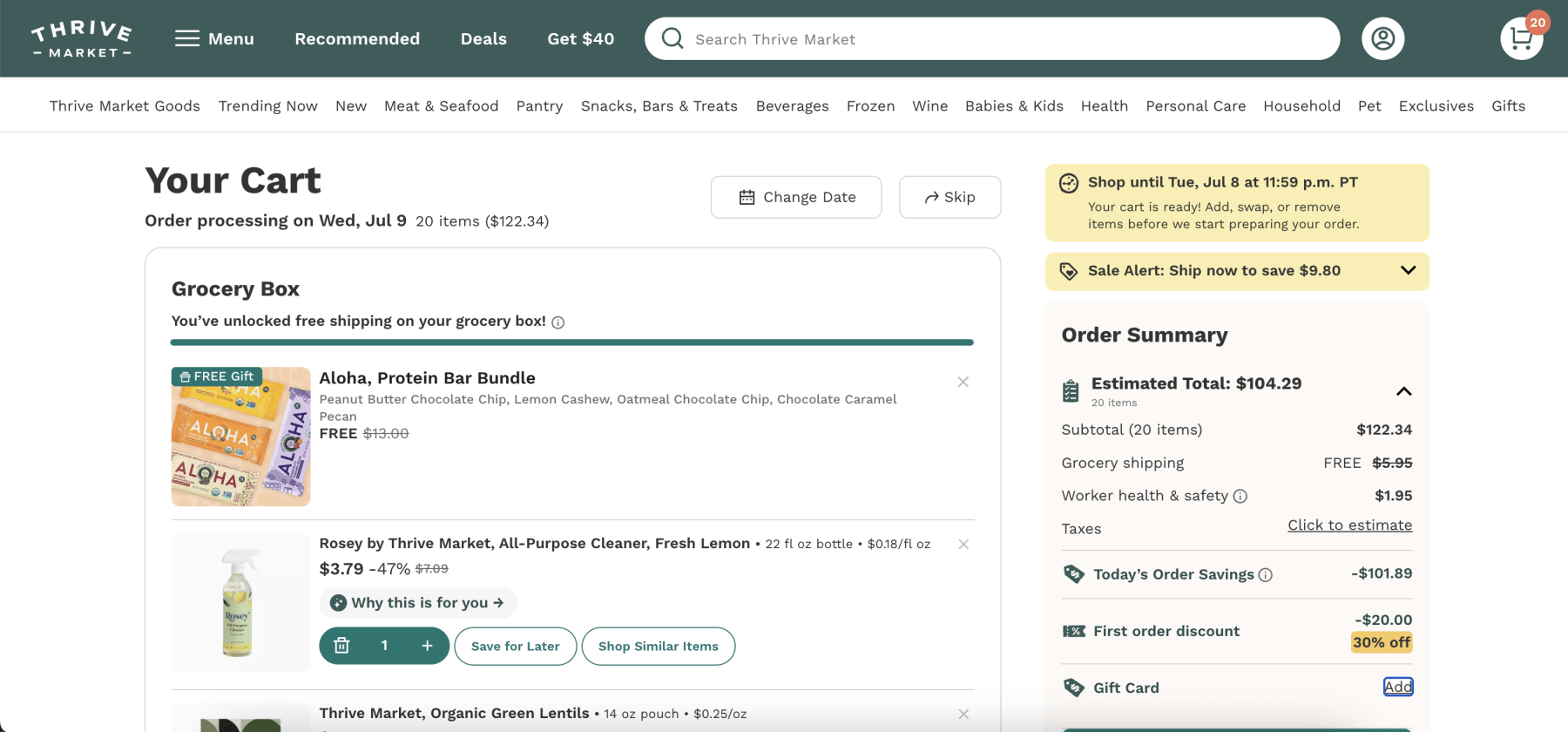Open the user account icon
This screenshot has height=732, width=1568.
click(x=1383, y=38)
